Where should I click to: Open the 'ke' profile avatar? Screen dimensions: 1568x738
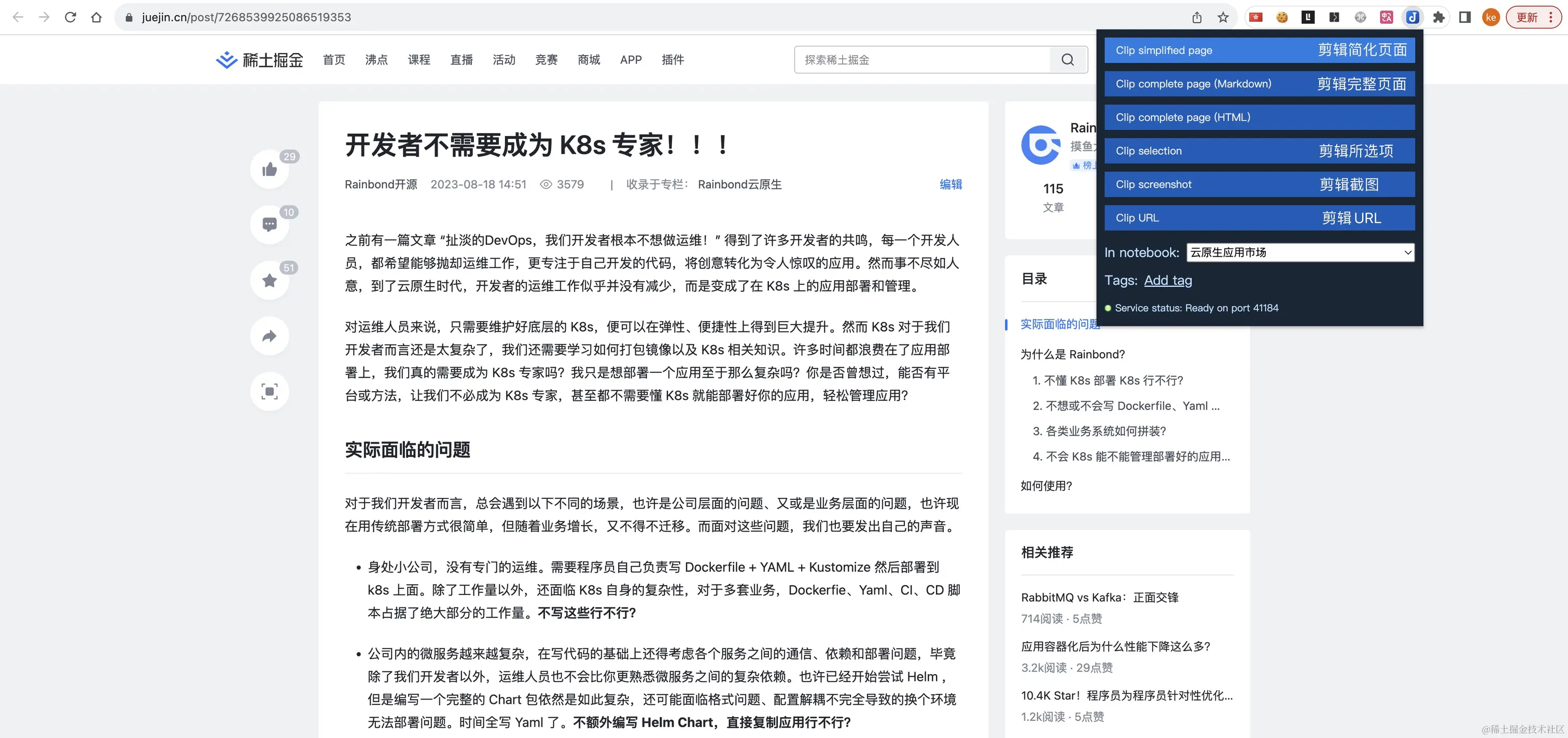point(1491,17)
